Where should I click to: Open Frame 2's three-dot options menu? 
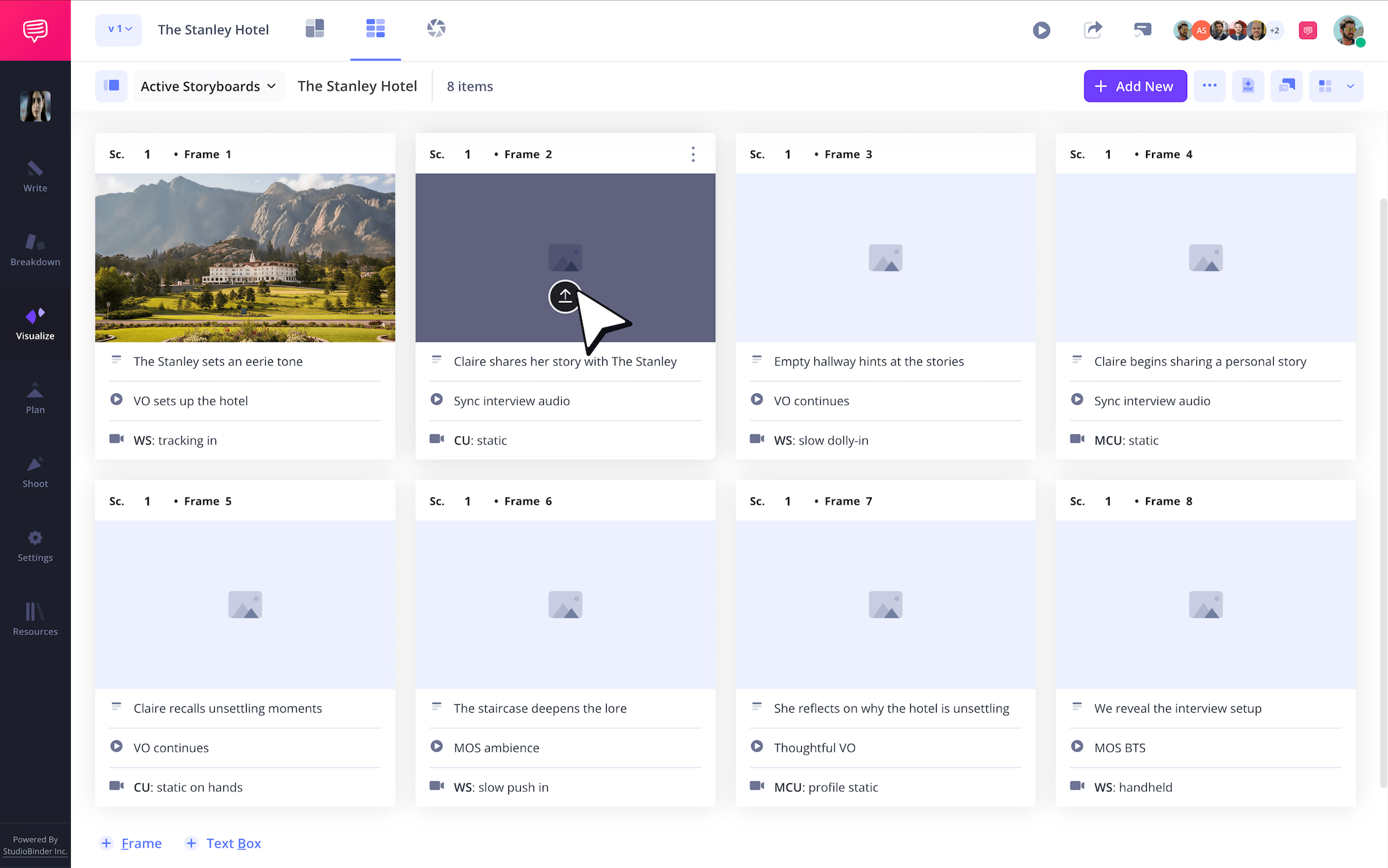click(x=693, y=153)
